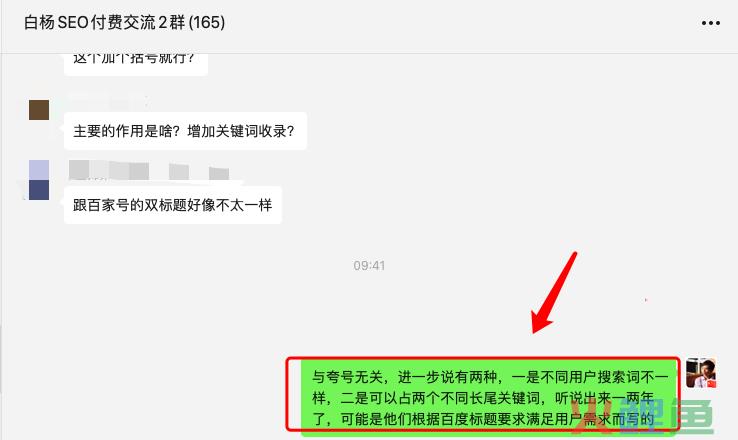Click the brown avatar of the sender
738x440 pixels.
click(39, 110)
